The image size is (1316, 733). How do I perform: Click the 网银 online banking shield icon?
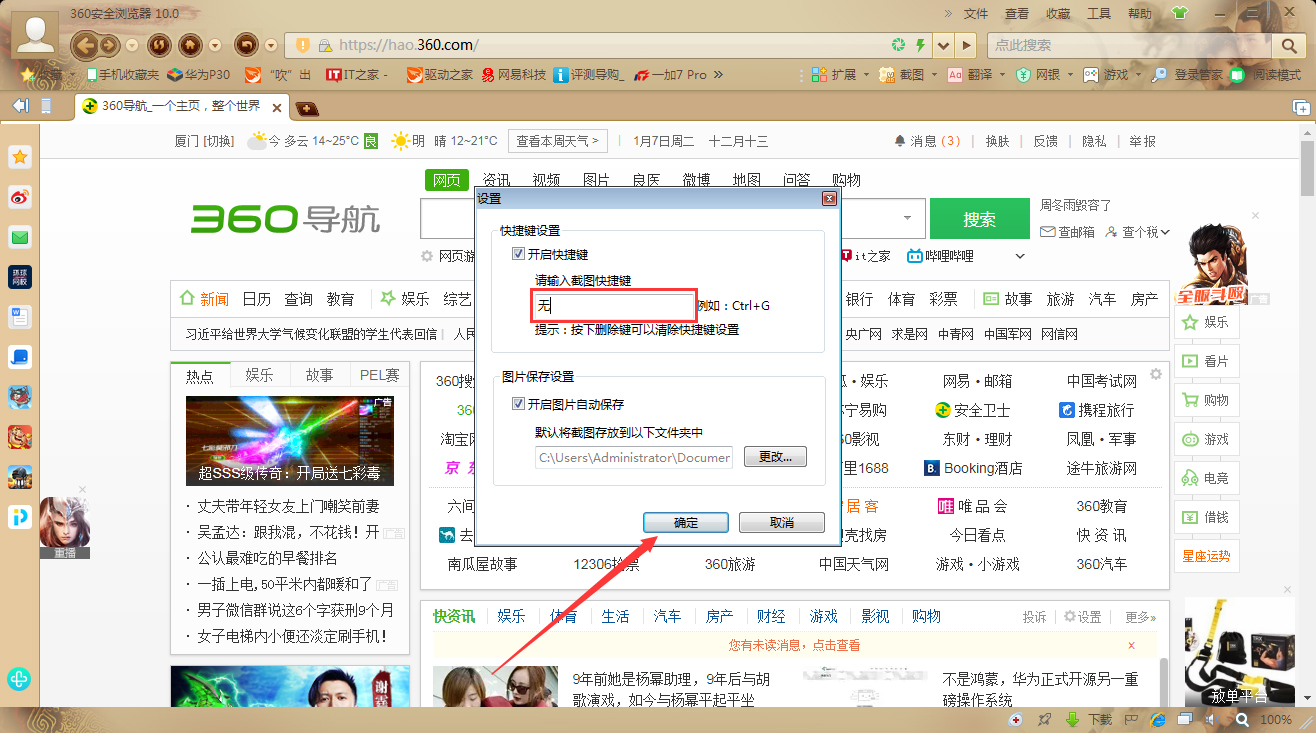(x=1022, y=74)
